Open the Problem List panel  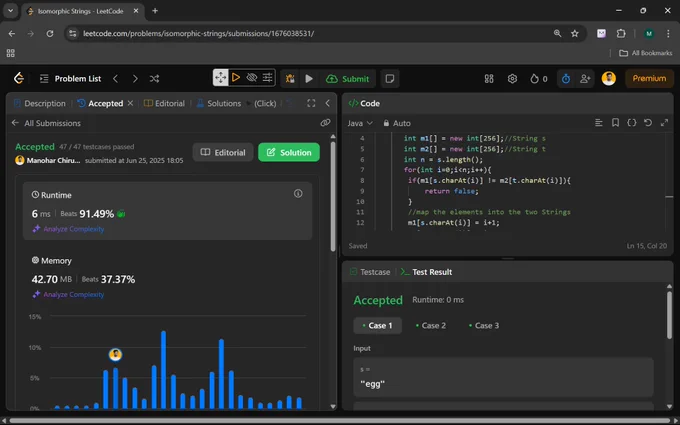point(70,78)
